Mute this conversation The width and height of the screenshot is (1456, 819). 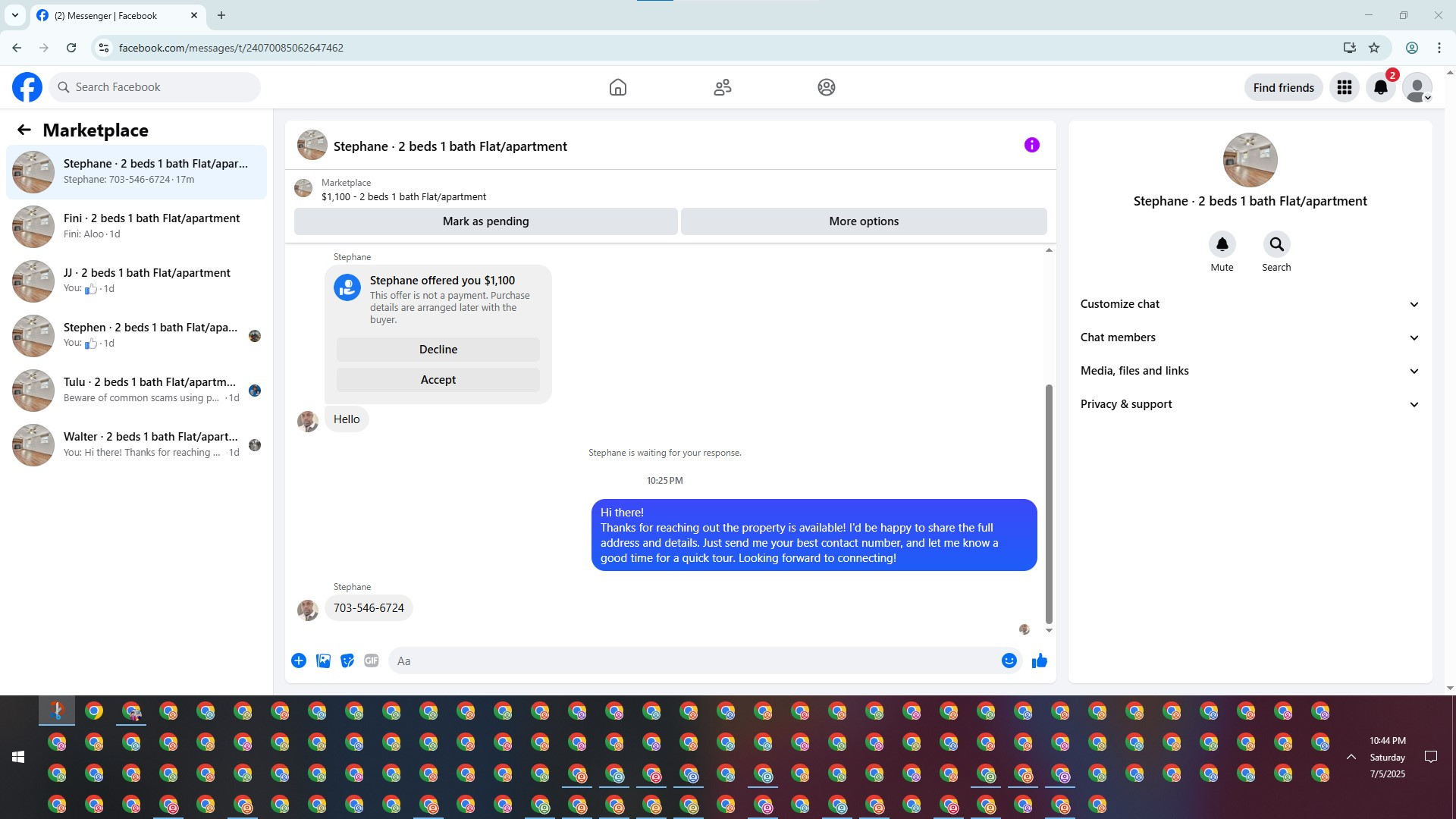[1222, 245]
